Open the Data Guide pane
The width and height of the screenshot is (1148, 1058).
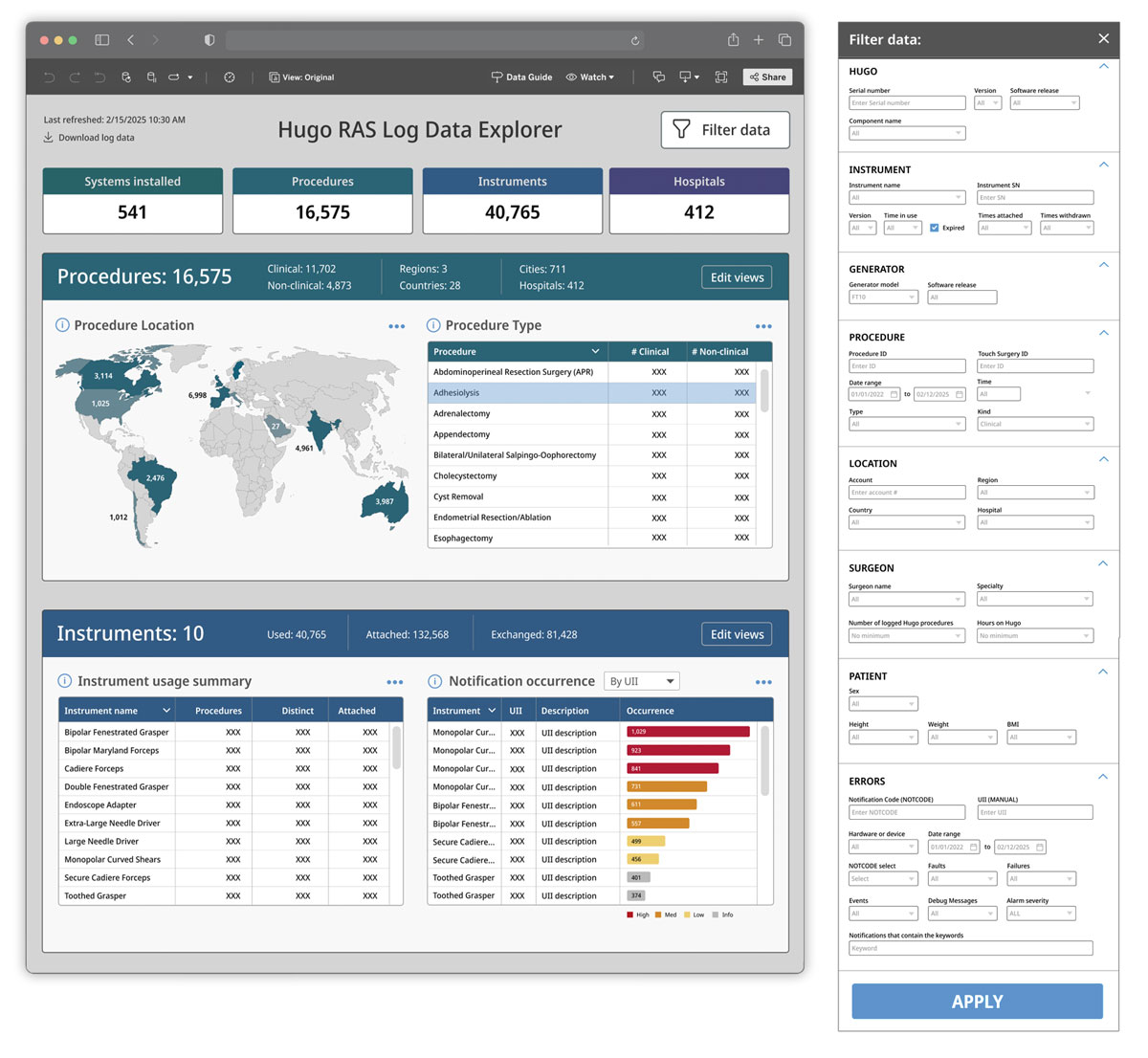pos(521,77)
